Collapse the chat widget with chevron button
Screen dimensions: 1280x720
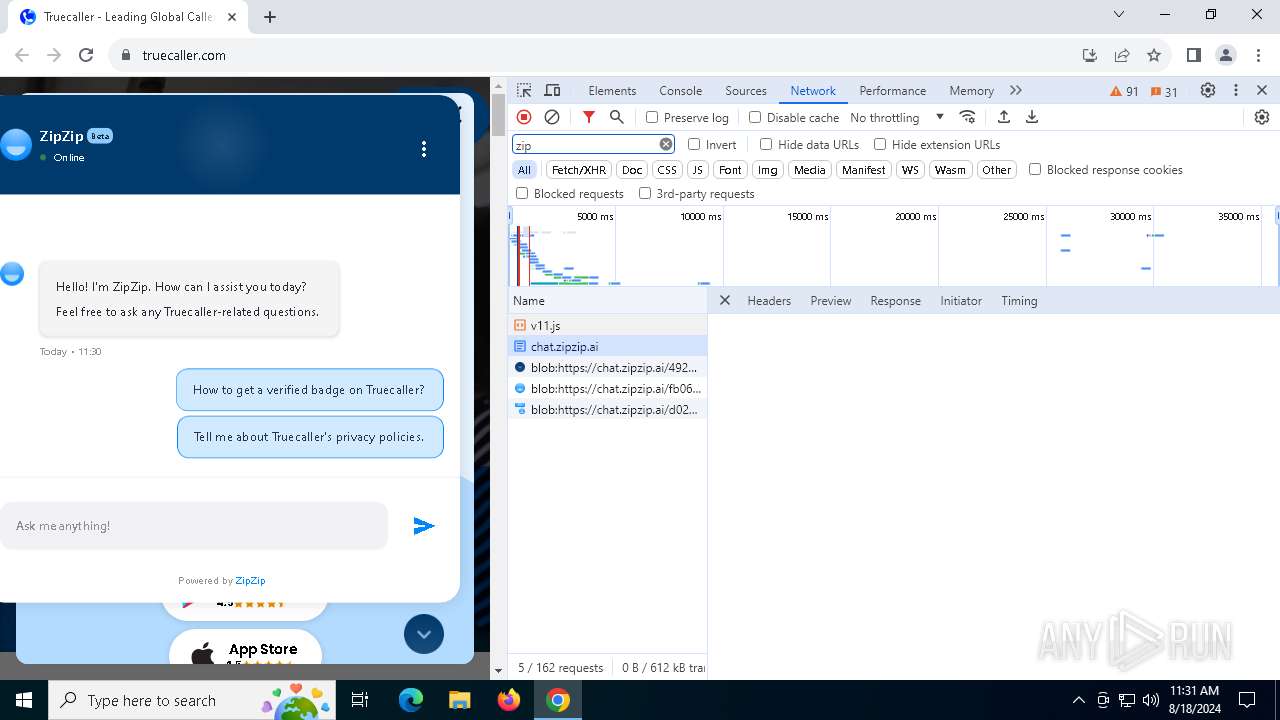coord(424,634)
